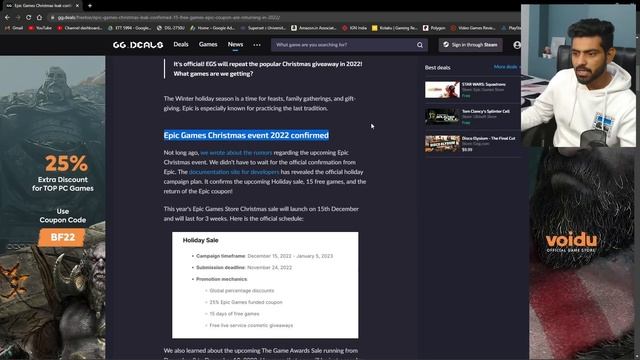Open the Channel dashboard bookmark
640x360 pixels.
point(80,28)
